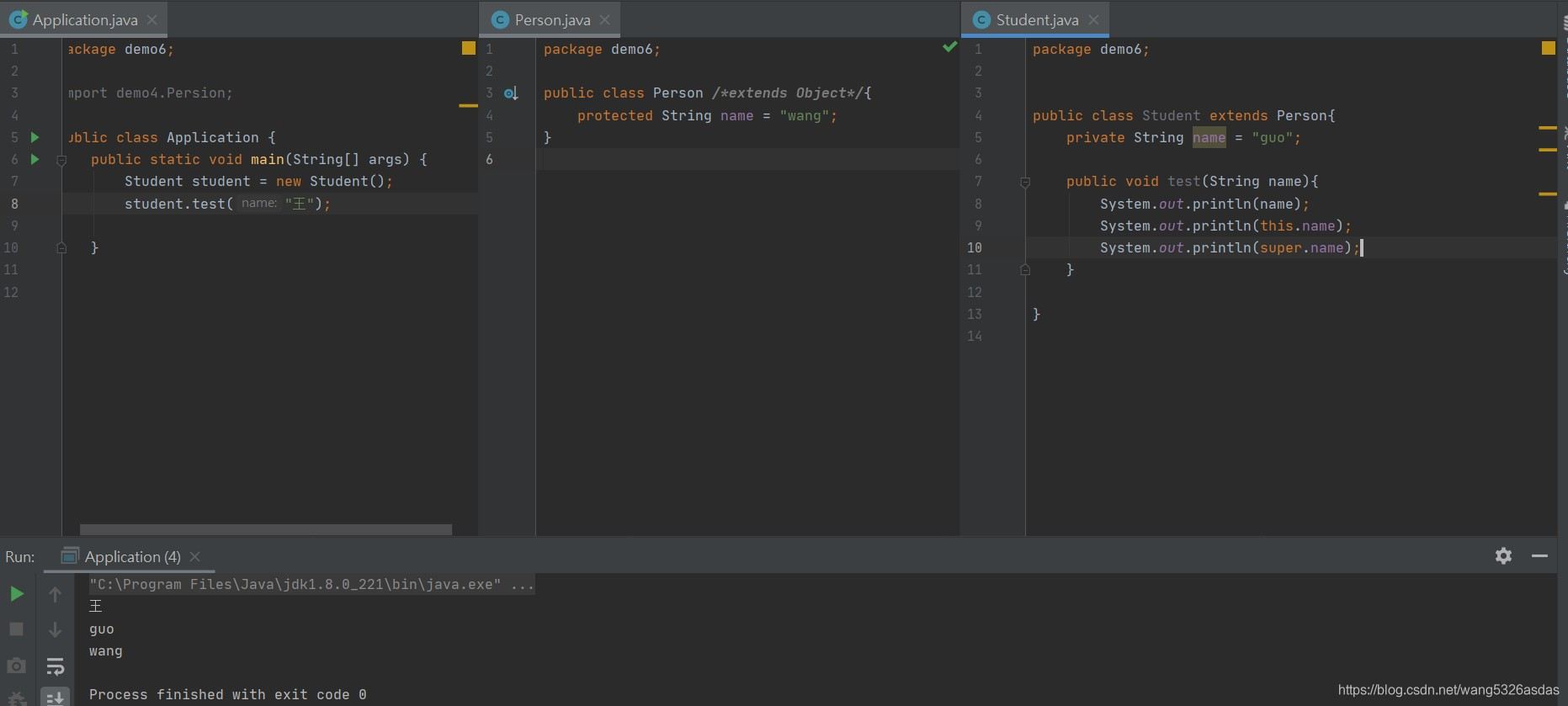The height and width of the screenshot is (706, 1568).
Task: Click the java.exe command line in console
Action: click(x=311, y=584)
